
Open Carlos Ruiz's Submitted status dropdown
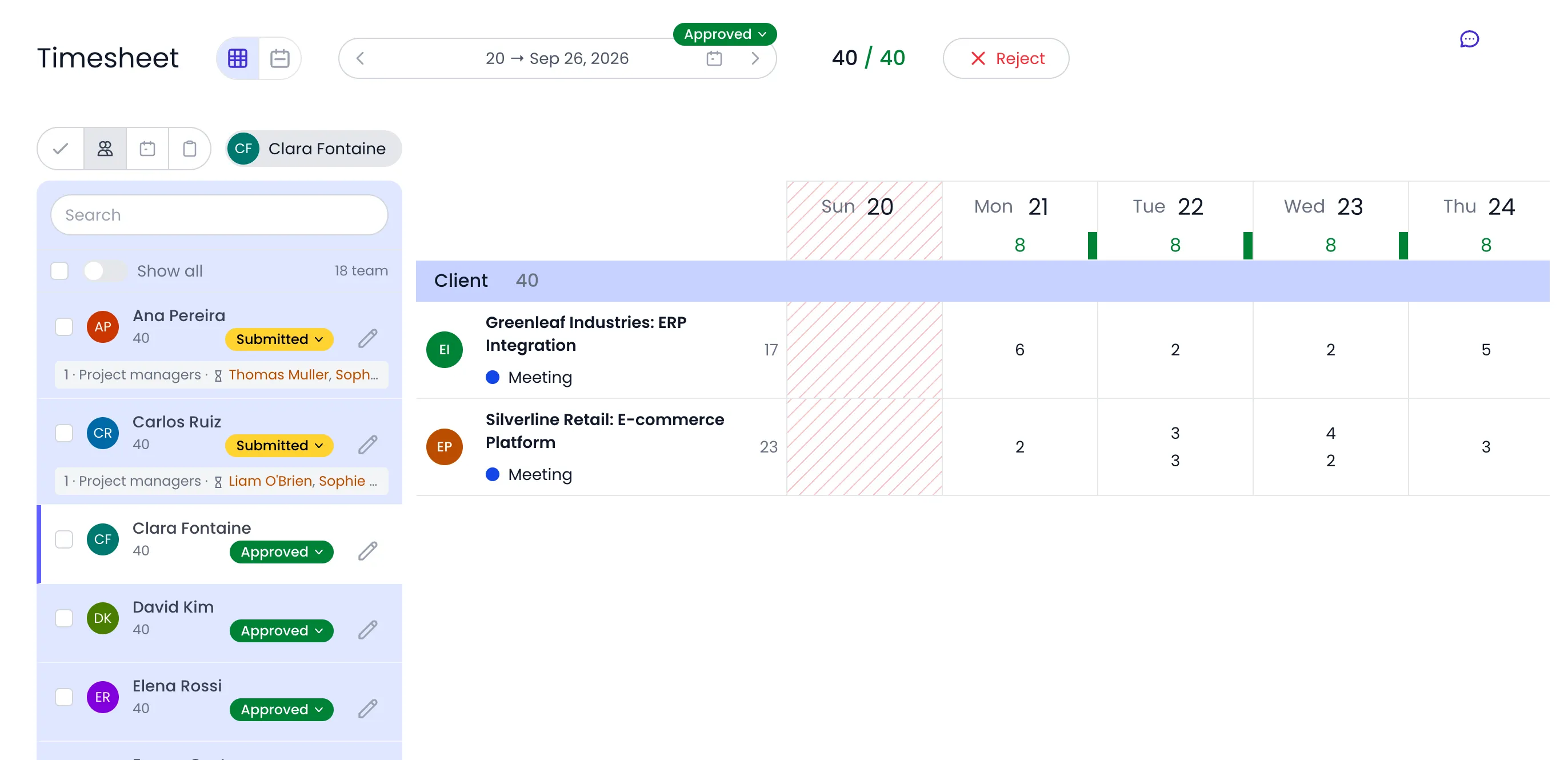point(279,445)
